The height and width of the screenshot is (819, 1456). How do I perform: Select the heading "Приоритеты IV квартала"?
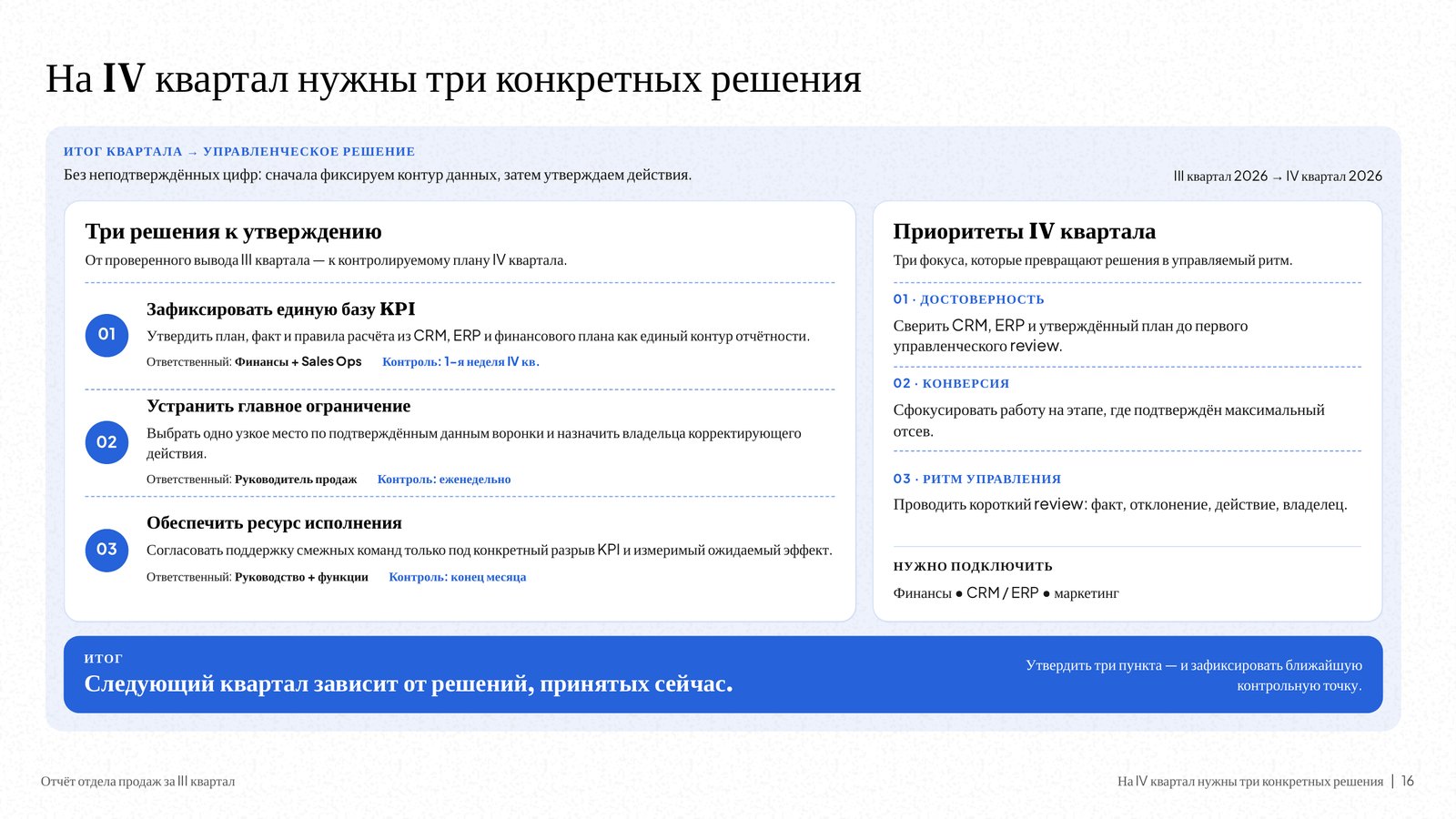point(1025,232)
